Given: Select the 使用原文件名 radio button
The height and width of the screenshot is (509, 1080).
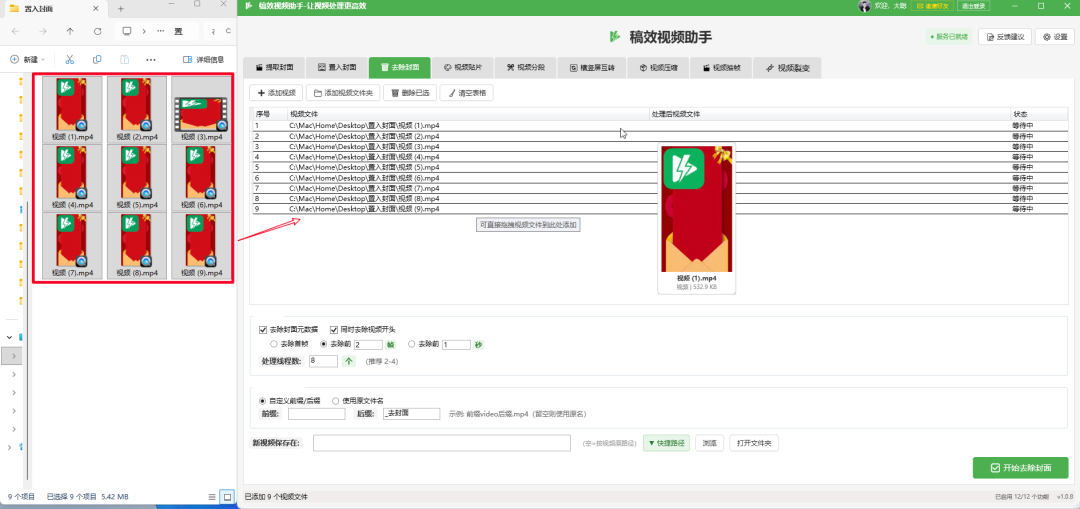Looking at the screenshot, I should coord(335,400).
